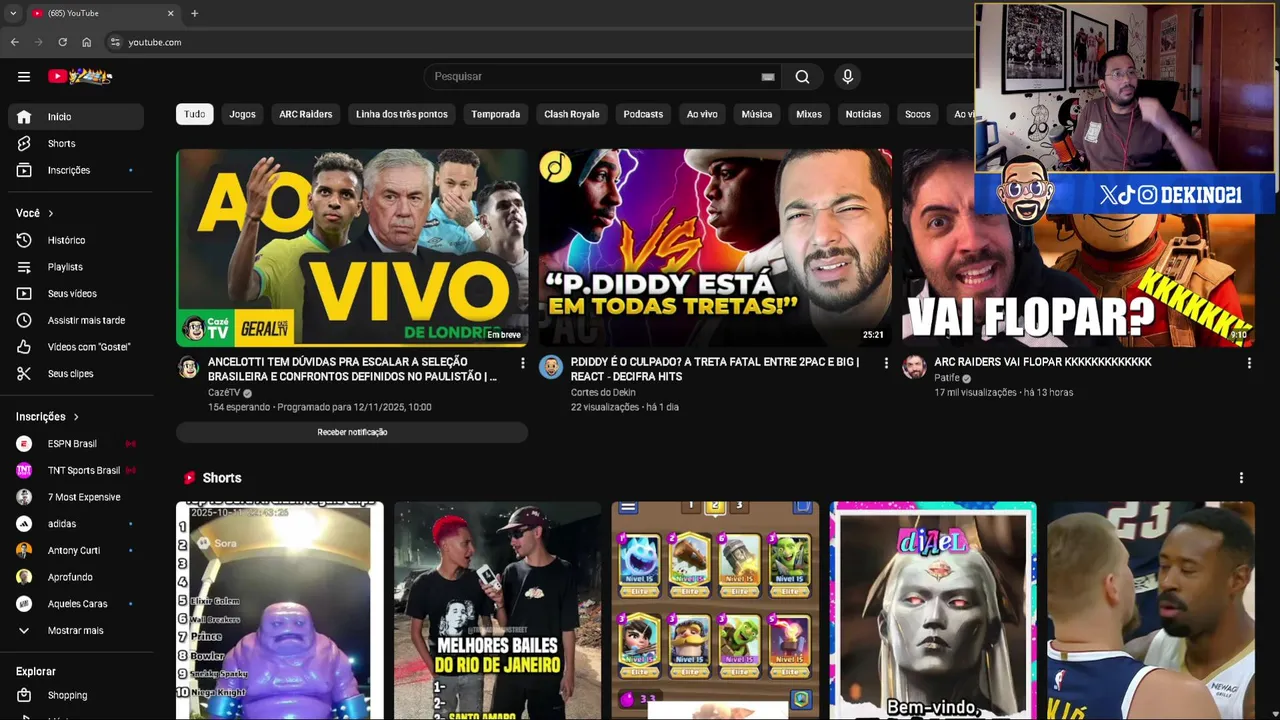Open Antony Curti channel subscription
The image size is (1280, 720).
click(x=76, y=550)
